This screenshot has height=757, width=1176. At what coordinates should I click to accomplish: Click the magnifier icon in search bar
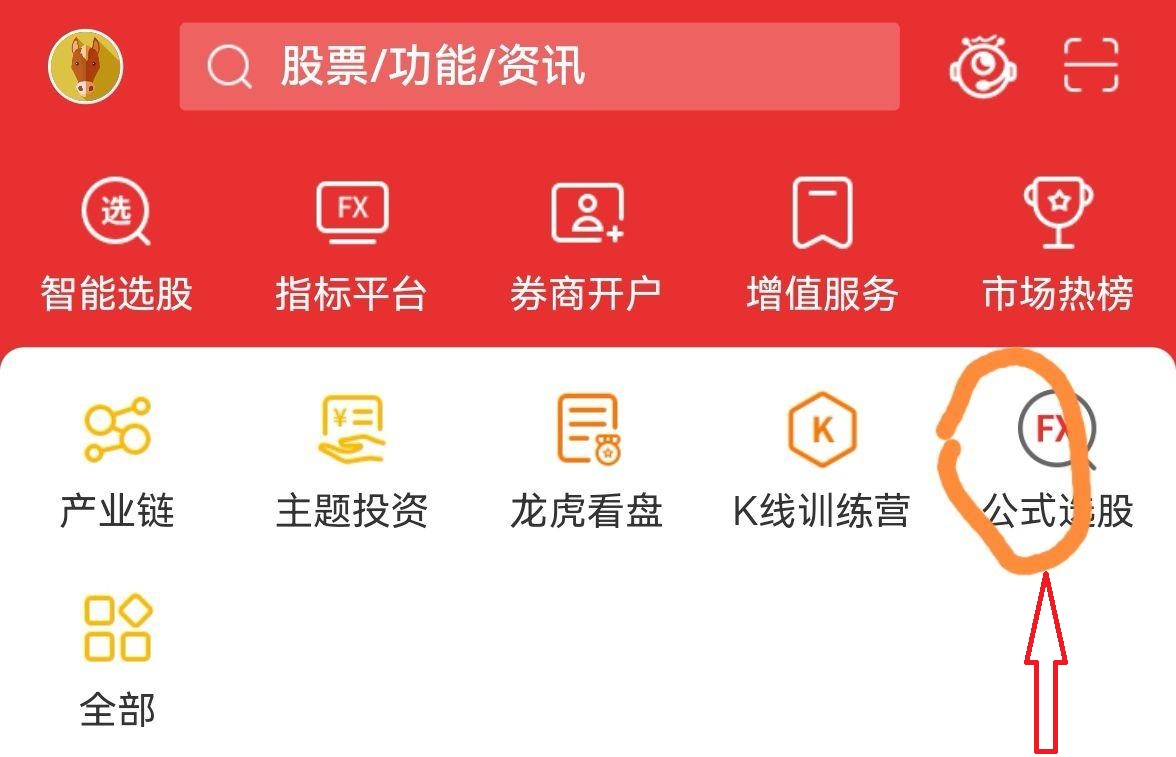click(x=229, y=67)
